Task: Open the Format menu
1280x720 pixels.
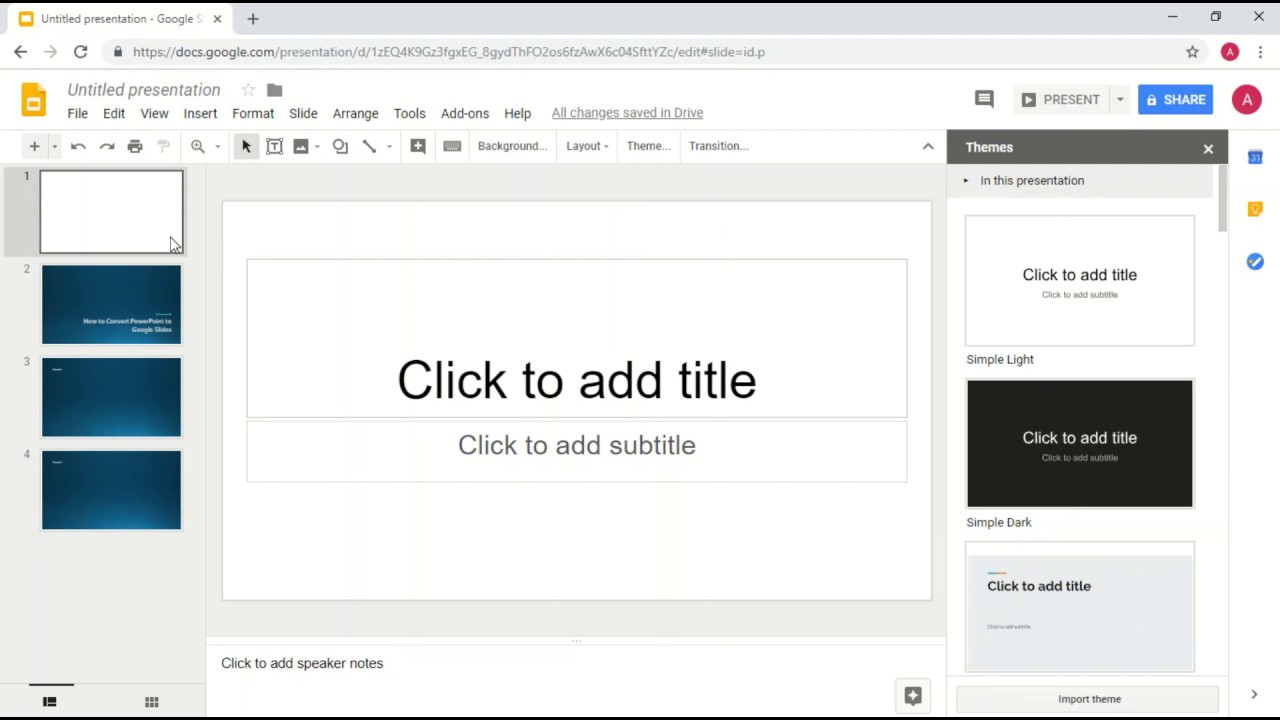Action: pos(253,113)
